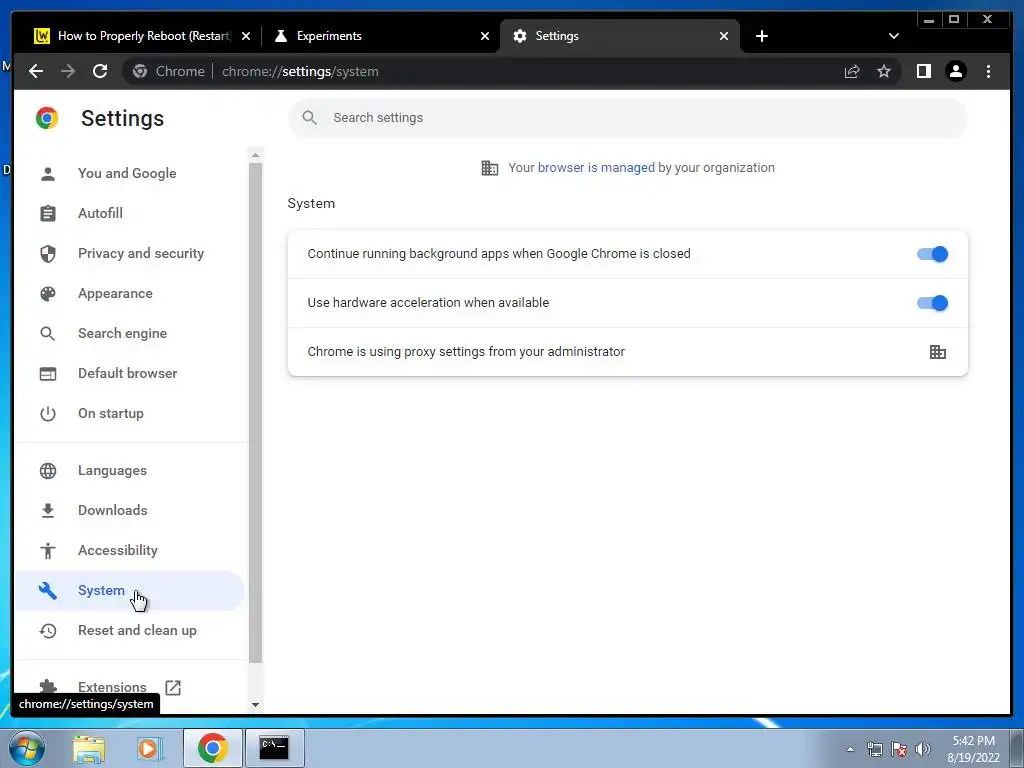Click the Search settings field
Viewport: 1024px width, 768px height.
(628, 118)
